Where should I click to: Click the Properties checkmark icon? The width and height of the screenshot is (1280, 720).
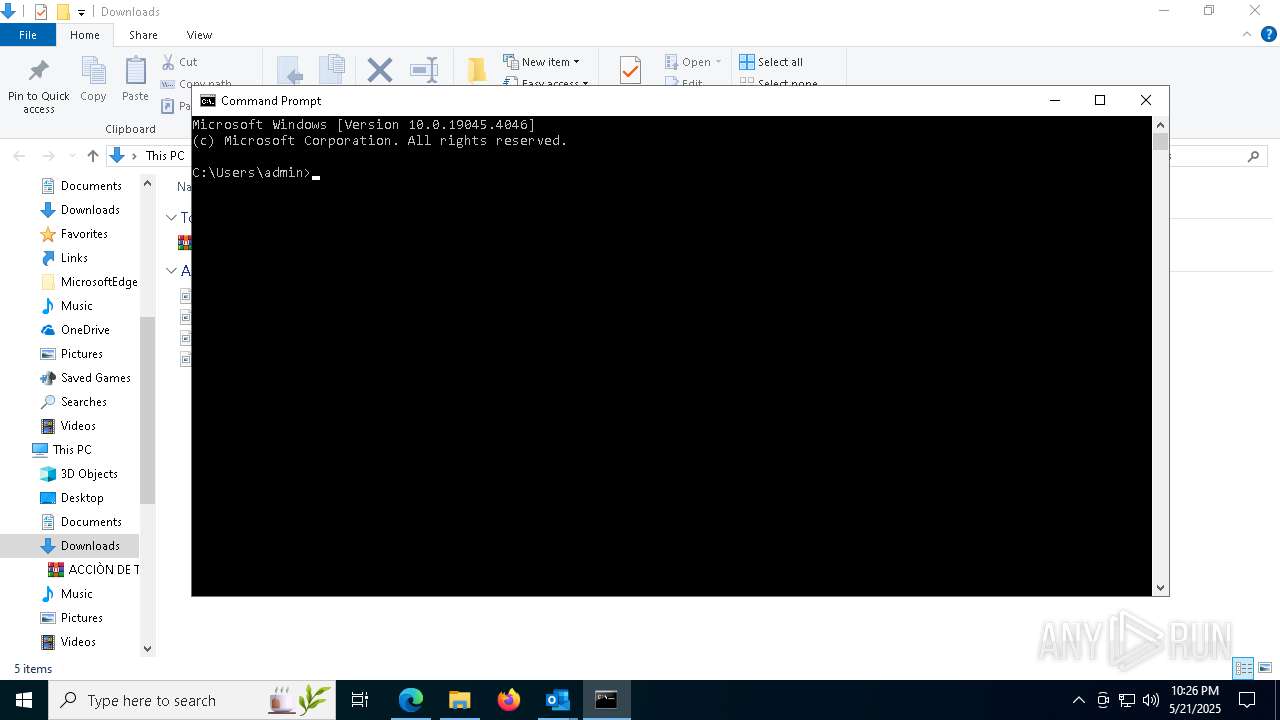coord(630,70)
